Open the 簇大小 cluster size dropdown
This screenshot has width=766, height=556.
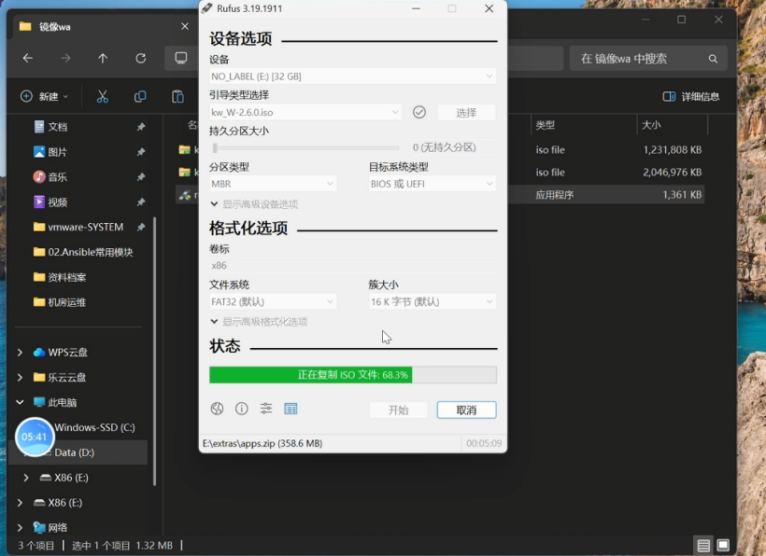click(432, 301)
